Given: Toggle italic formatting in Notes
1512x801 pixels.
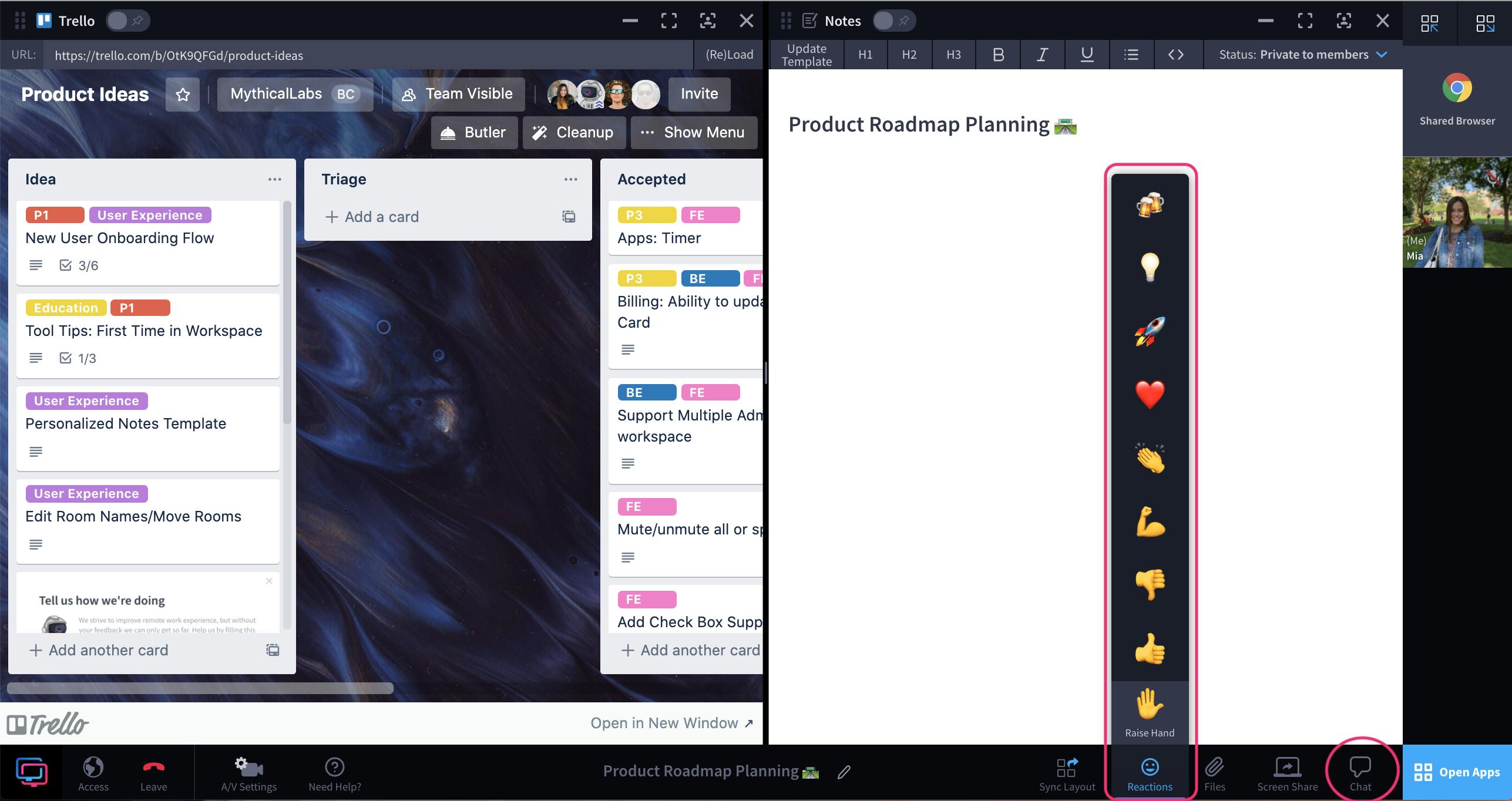Looking at the screenshot, I should pyautogui.click(x=1042, y=55).
